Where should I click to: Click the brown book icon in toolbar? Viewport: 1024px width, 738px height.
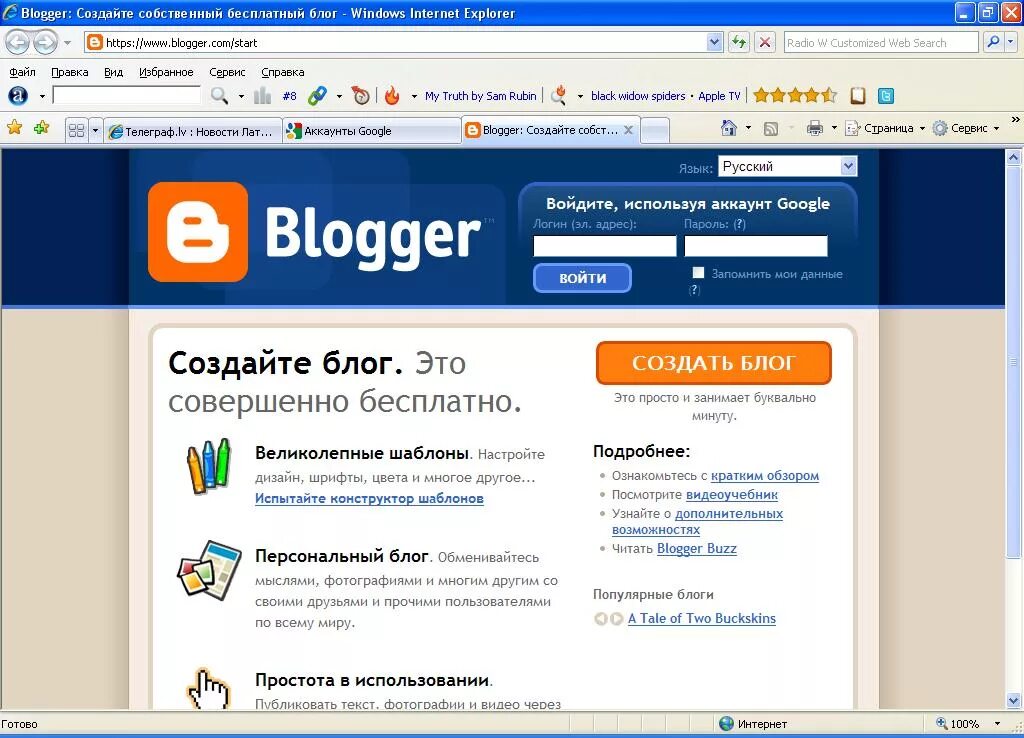857,96
